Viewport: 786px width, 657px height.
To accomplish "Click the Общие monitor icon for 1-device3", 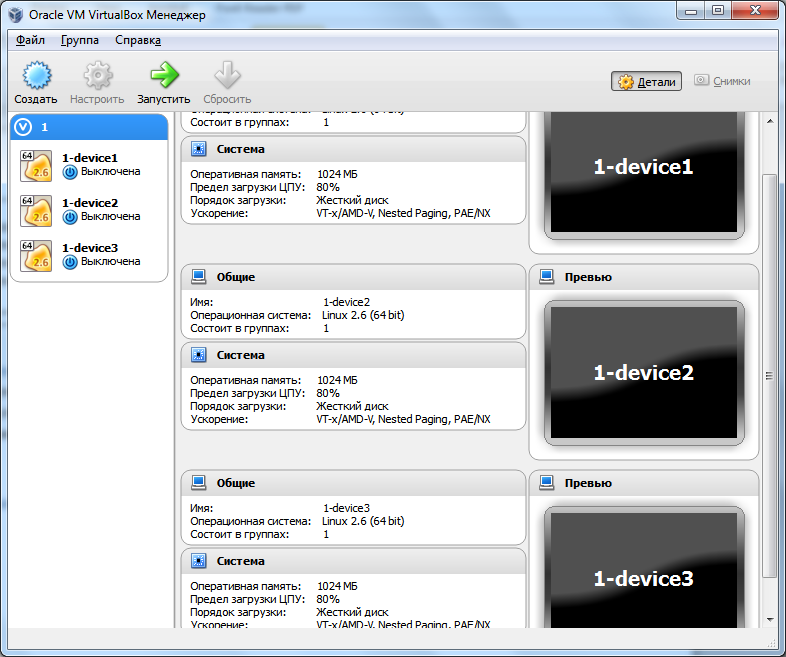I will [199, 483].
